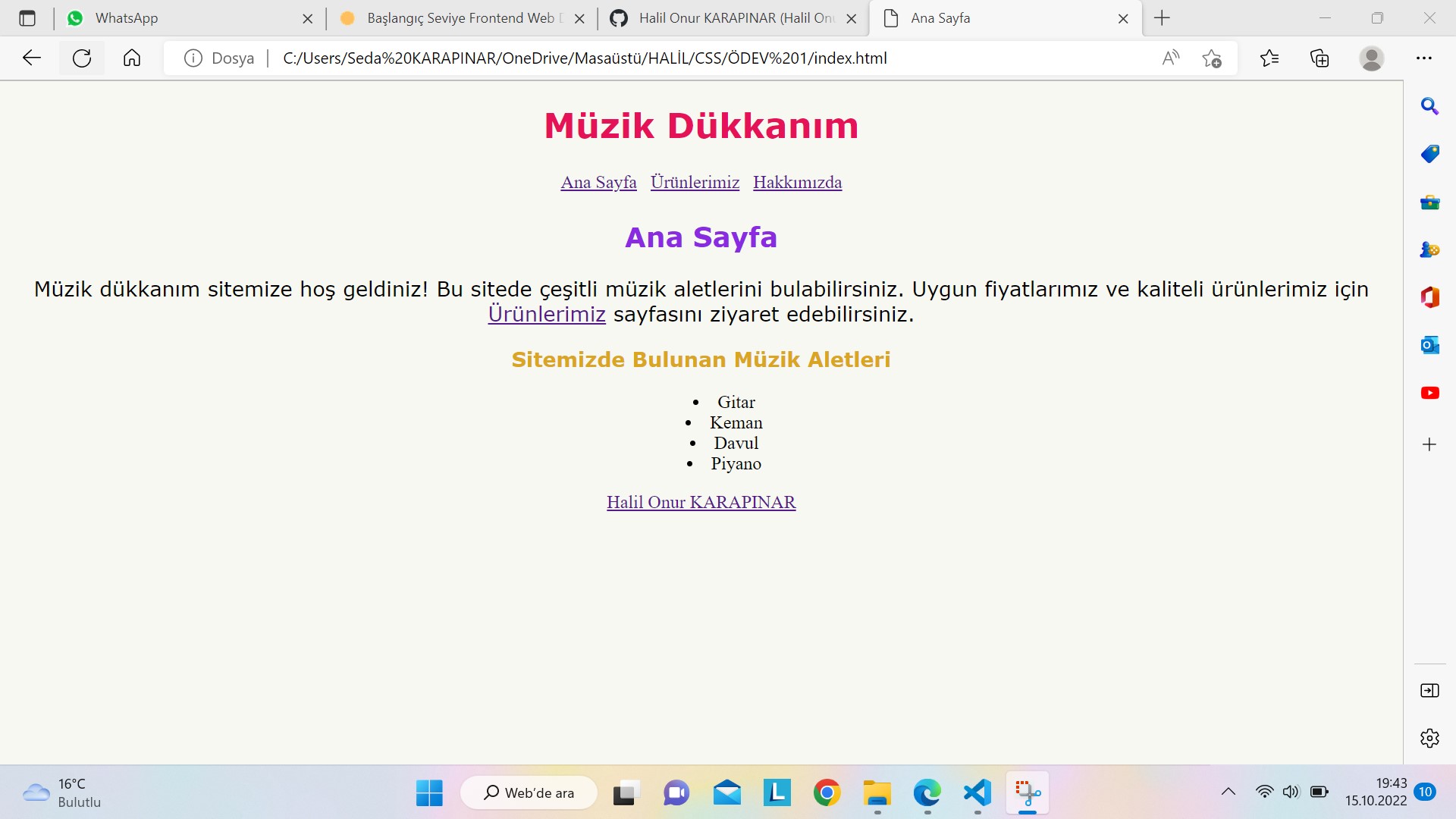Switch to the GitHub Halil Onur KARAPINAR tab

(728, 18)
